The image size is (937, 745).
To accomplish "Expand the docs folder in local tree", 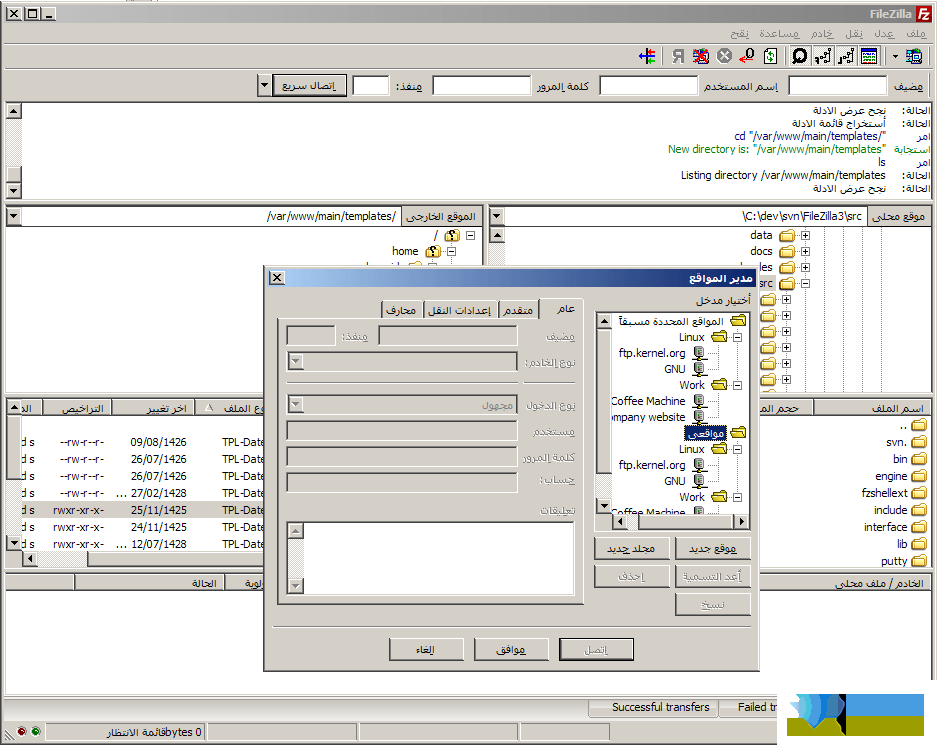I will click(x=806, y=252).
